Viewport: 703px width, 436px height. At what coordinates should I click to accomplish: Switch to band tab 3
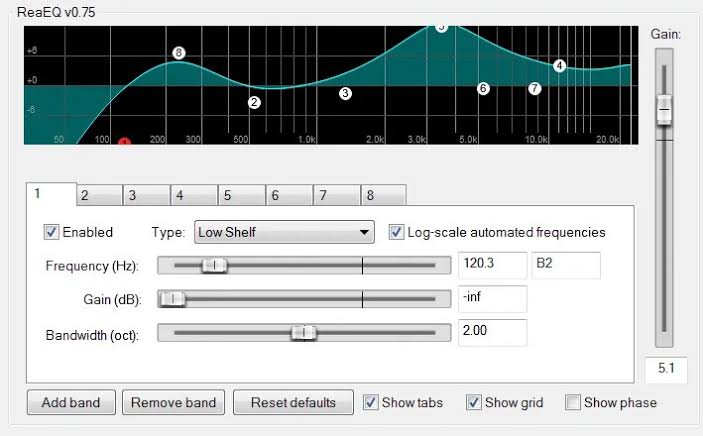(147, 196)
